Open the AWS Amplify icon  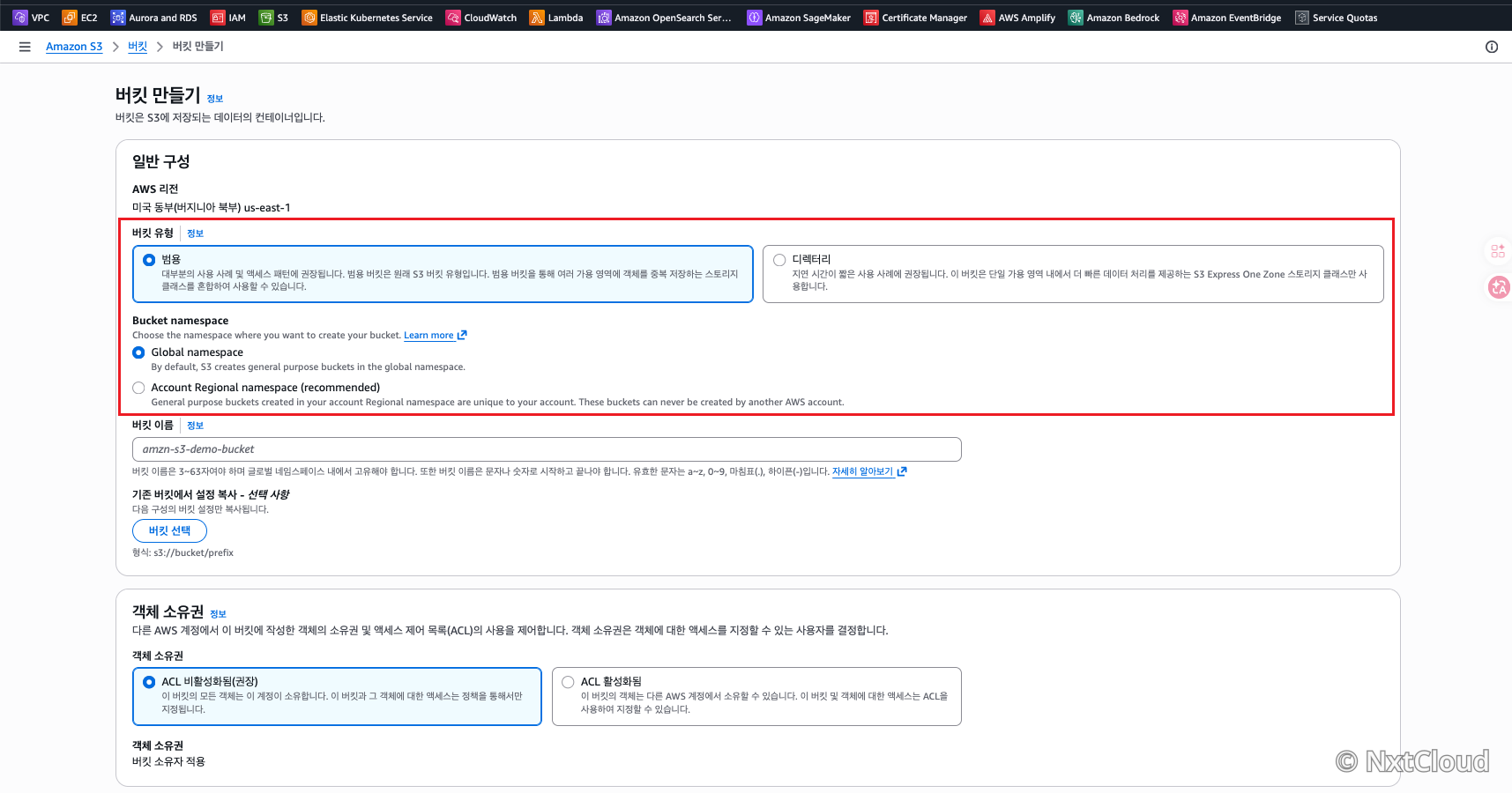988,18
